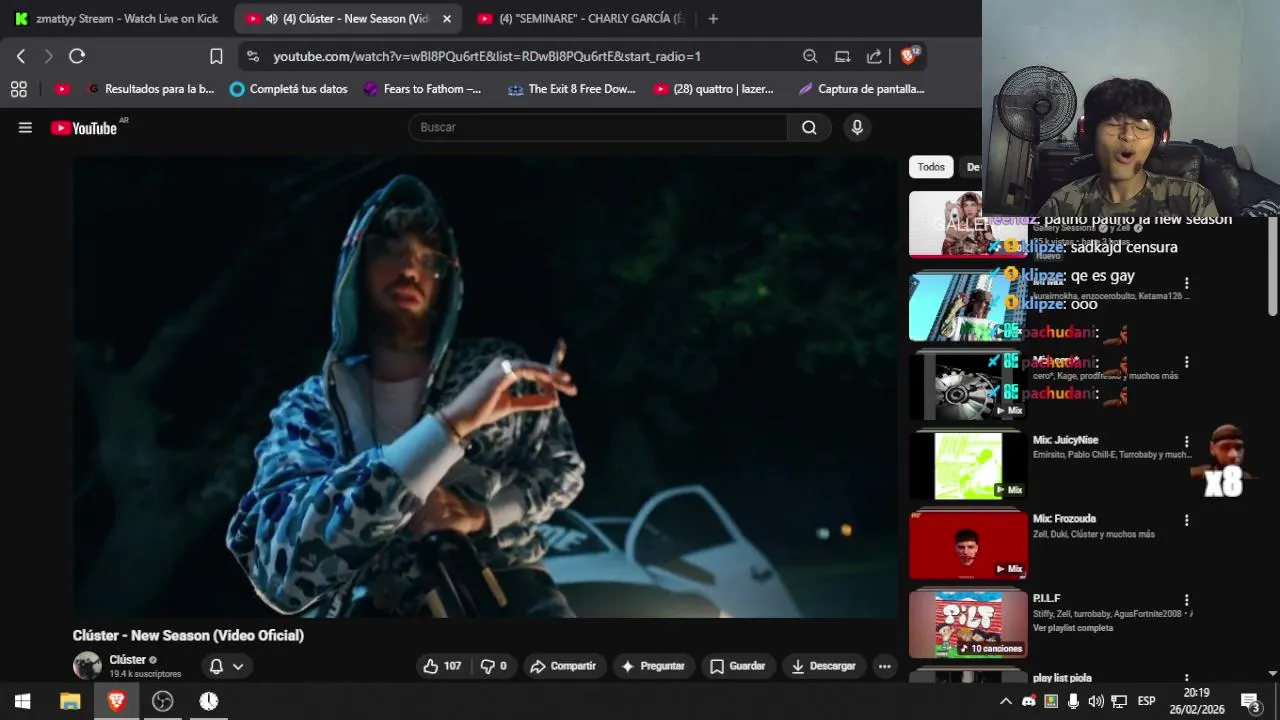Viewport: 1280px width, 720px height.
Task: Click the share icon in the address bar
Action: tap(874, 57)
